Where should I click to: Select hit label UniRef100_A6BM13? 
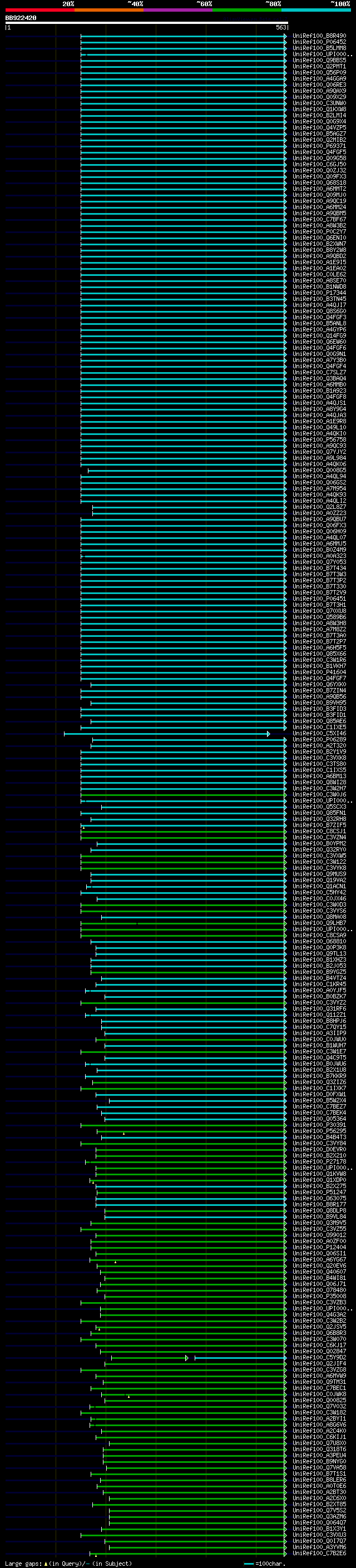click(319, 776)
